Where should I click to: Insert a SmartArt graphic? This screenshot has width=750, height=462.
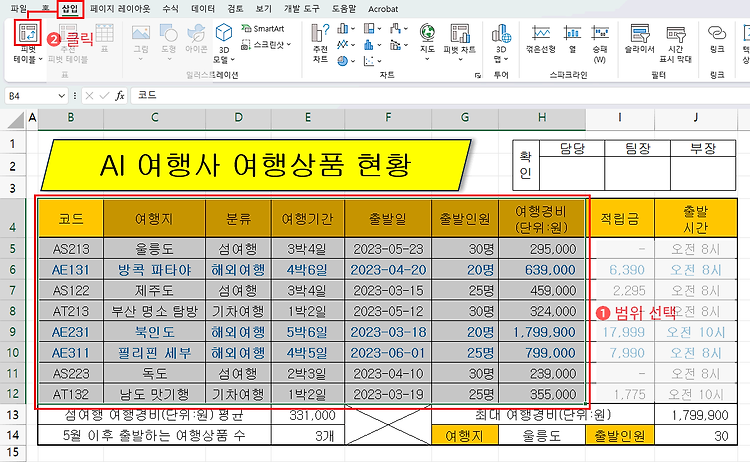coord(263,28)
